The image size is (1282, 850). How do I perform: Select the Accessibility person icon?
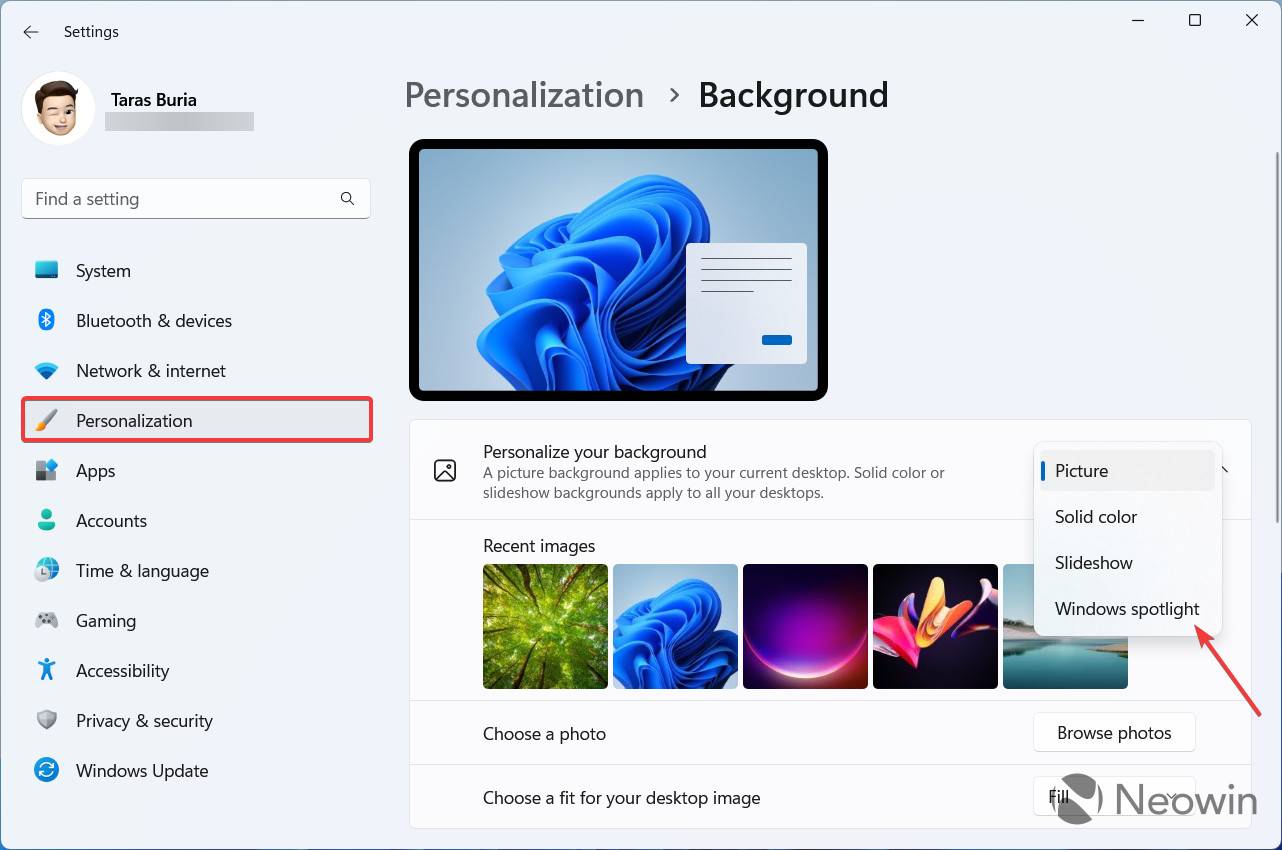pyautogui.click(x=46, y=670)
